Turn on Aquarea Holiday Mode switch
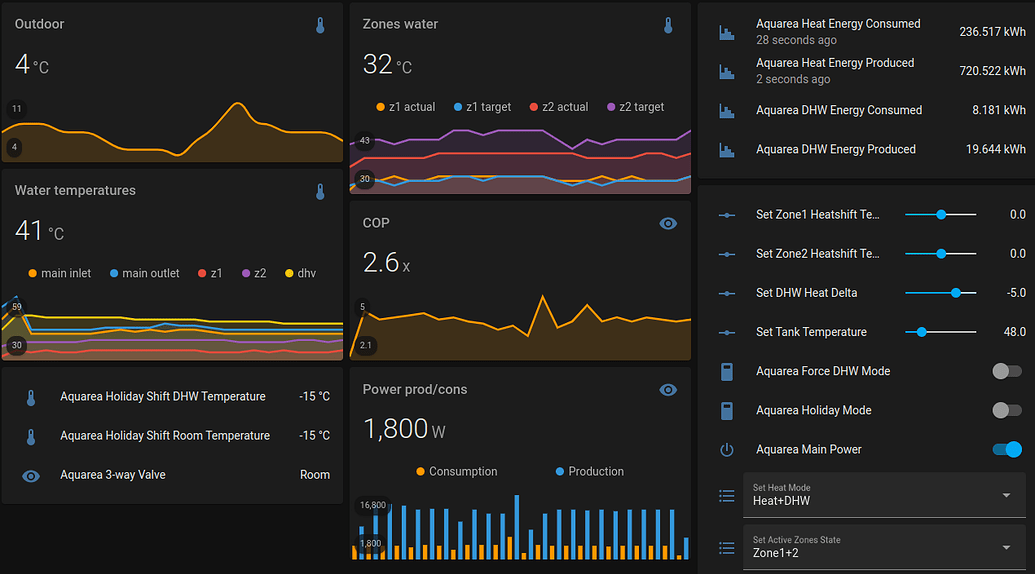This screenshot has height=574, width=1035. pyautogui.click(x=1006, y=410)
